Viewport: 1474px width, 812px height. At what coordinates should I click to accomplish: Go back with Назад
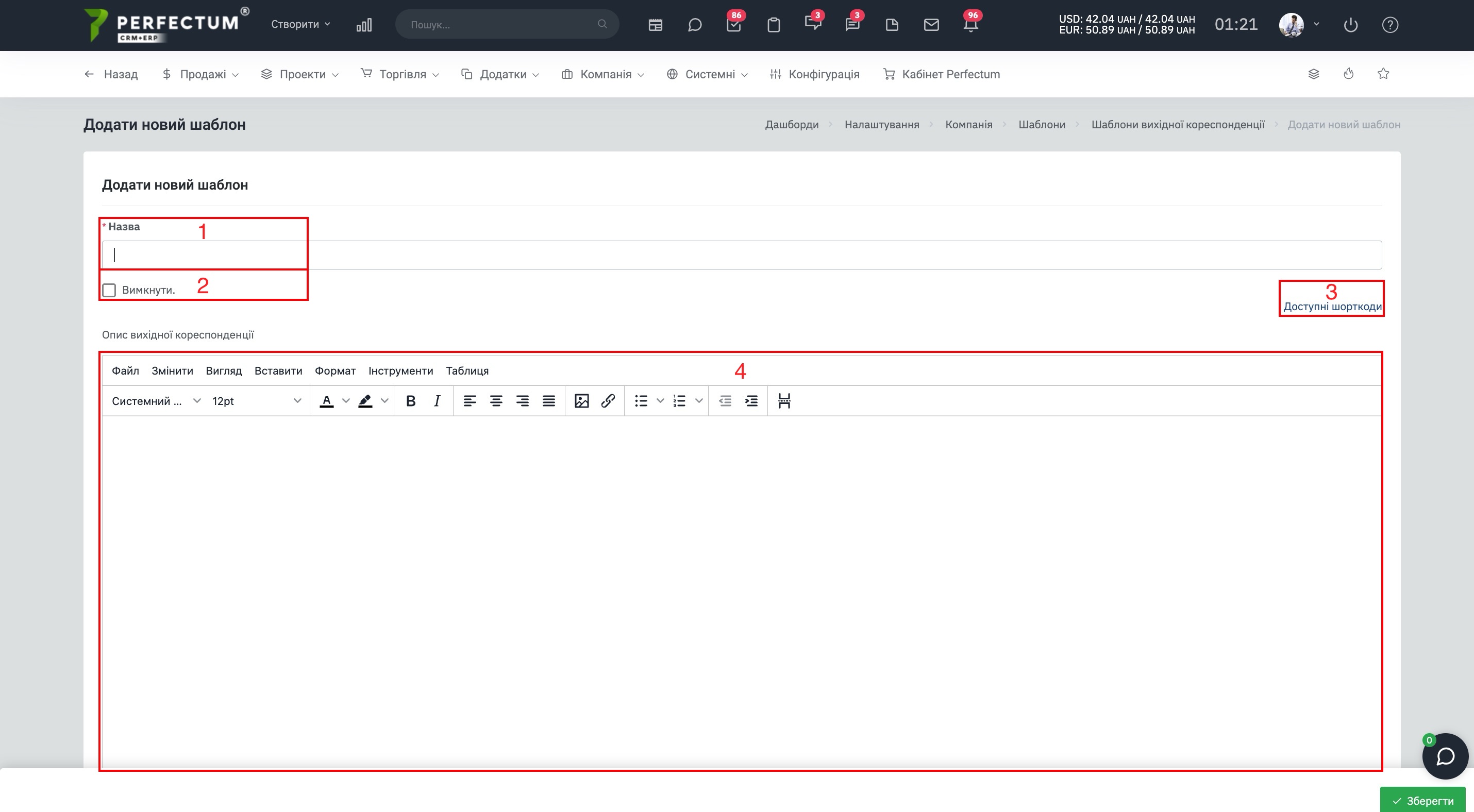click(x=111, y=74)
